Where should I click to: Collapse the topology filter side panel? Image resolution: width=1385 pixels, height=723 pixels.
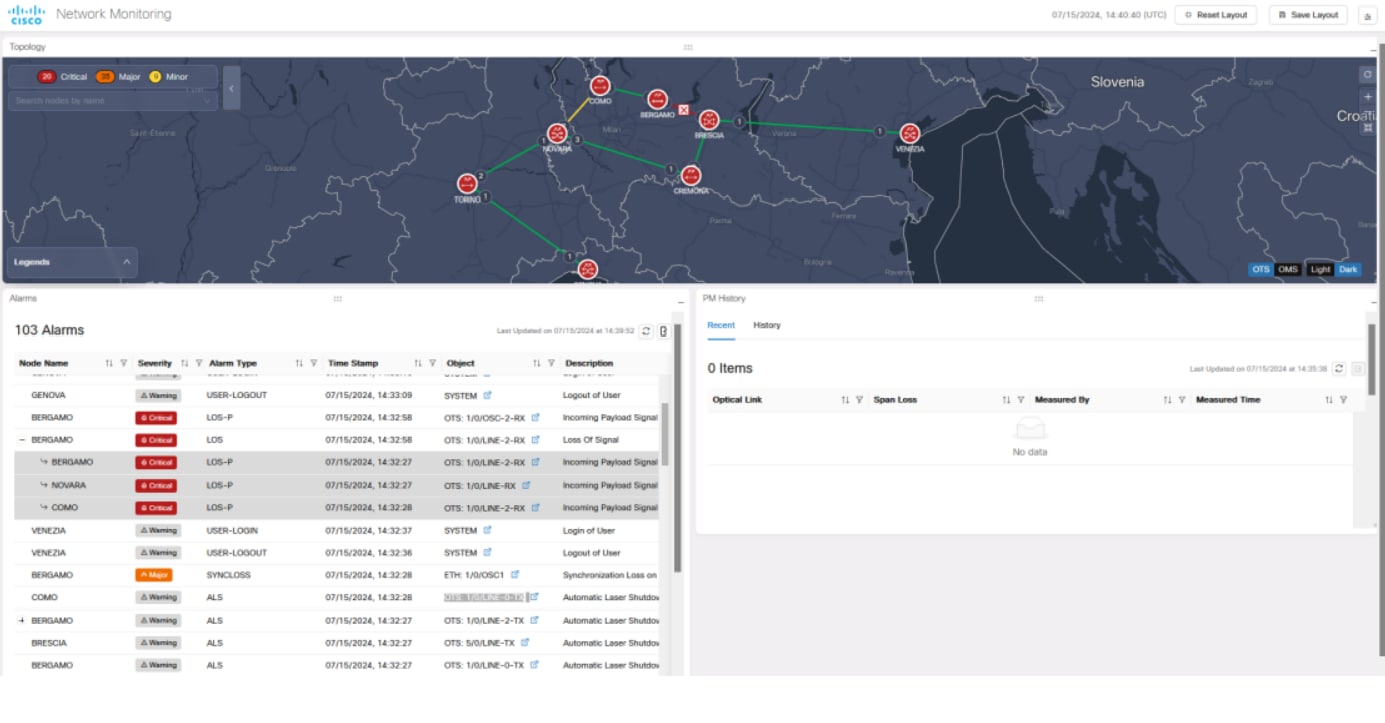[231, 88]
